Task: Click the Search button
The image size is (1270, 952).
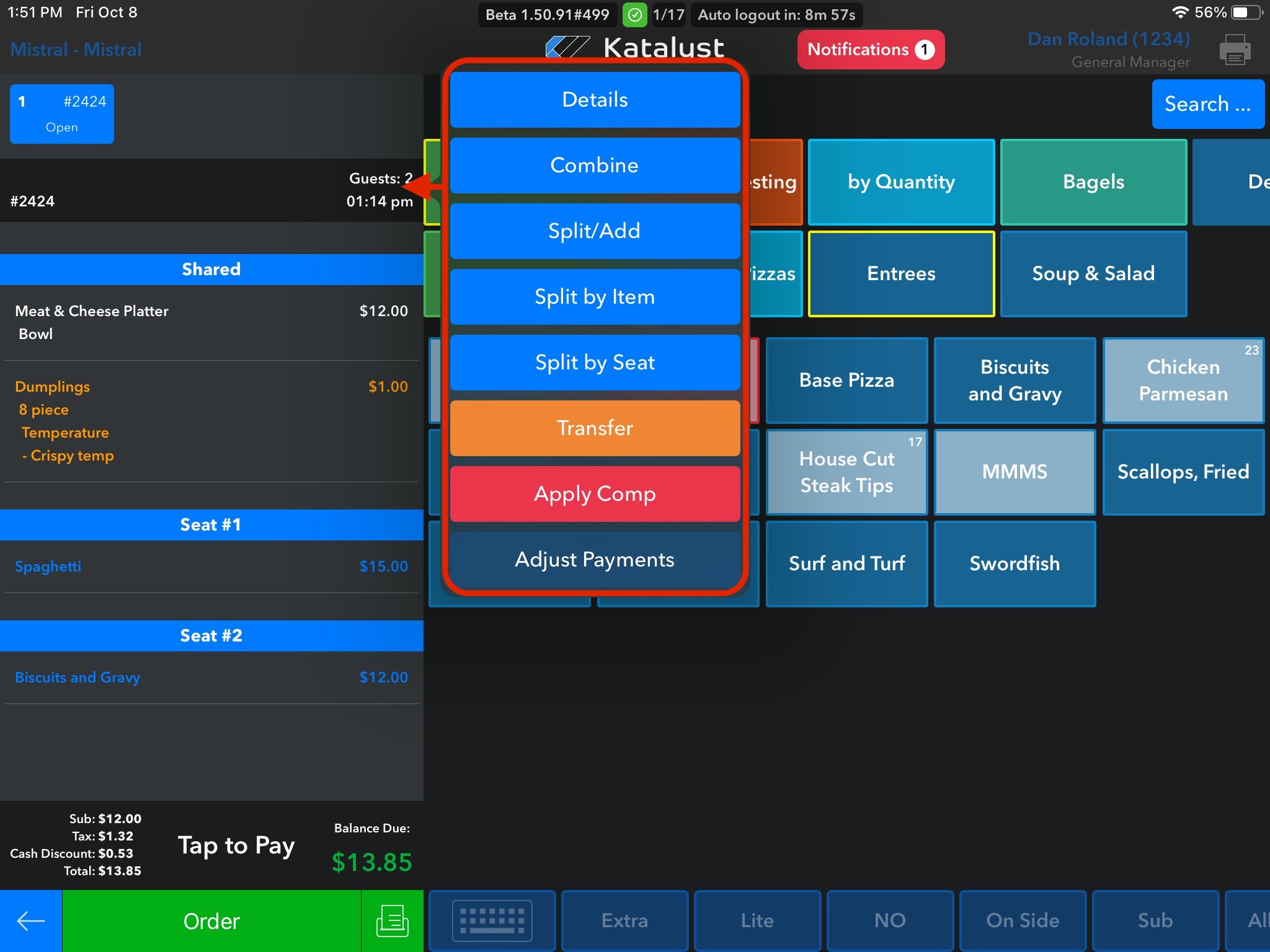Action: coord(1207,104)
